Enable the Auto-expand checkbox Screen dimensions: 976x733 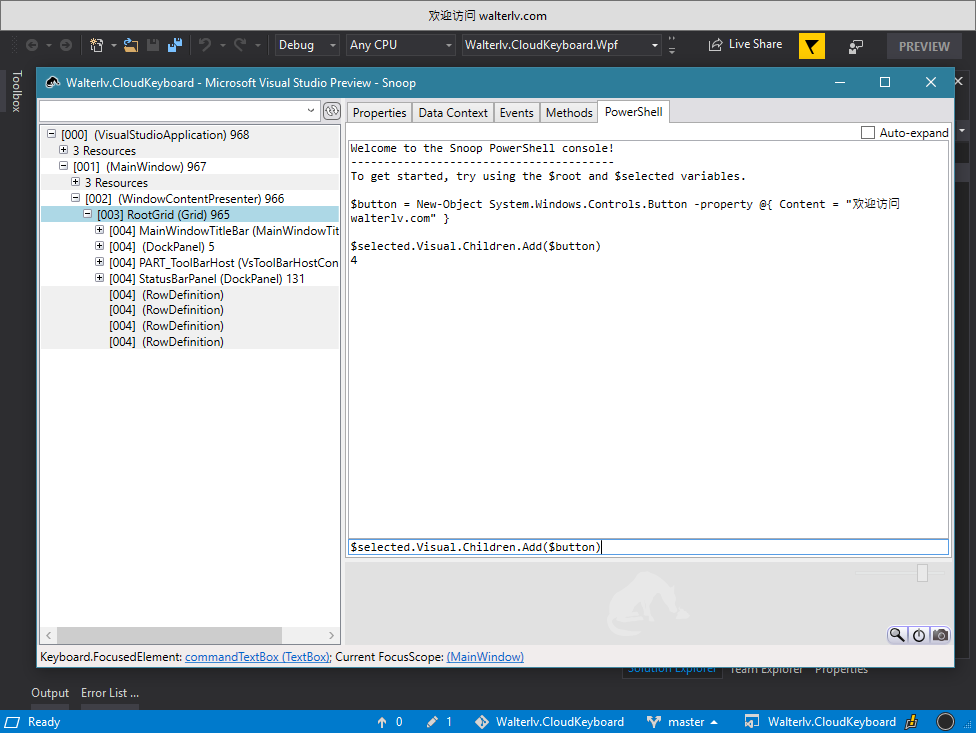[868, 132]
